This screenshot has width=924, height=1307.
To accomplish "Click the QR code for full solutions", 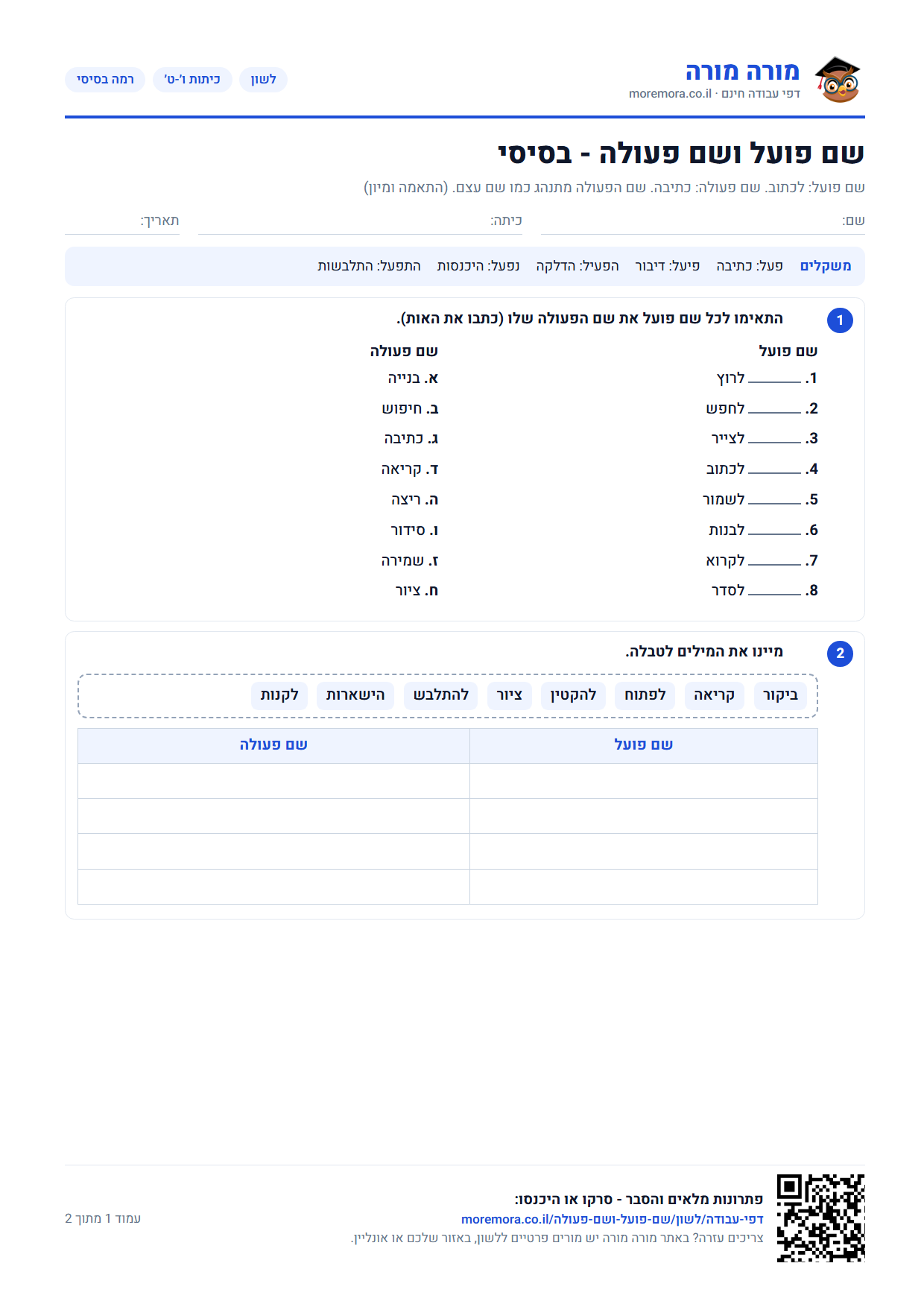I will point(820,1218).
